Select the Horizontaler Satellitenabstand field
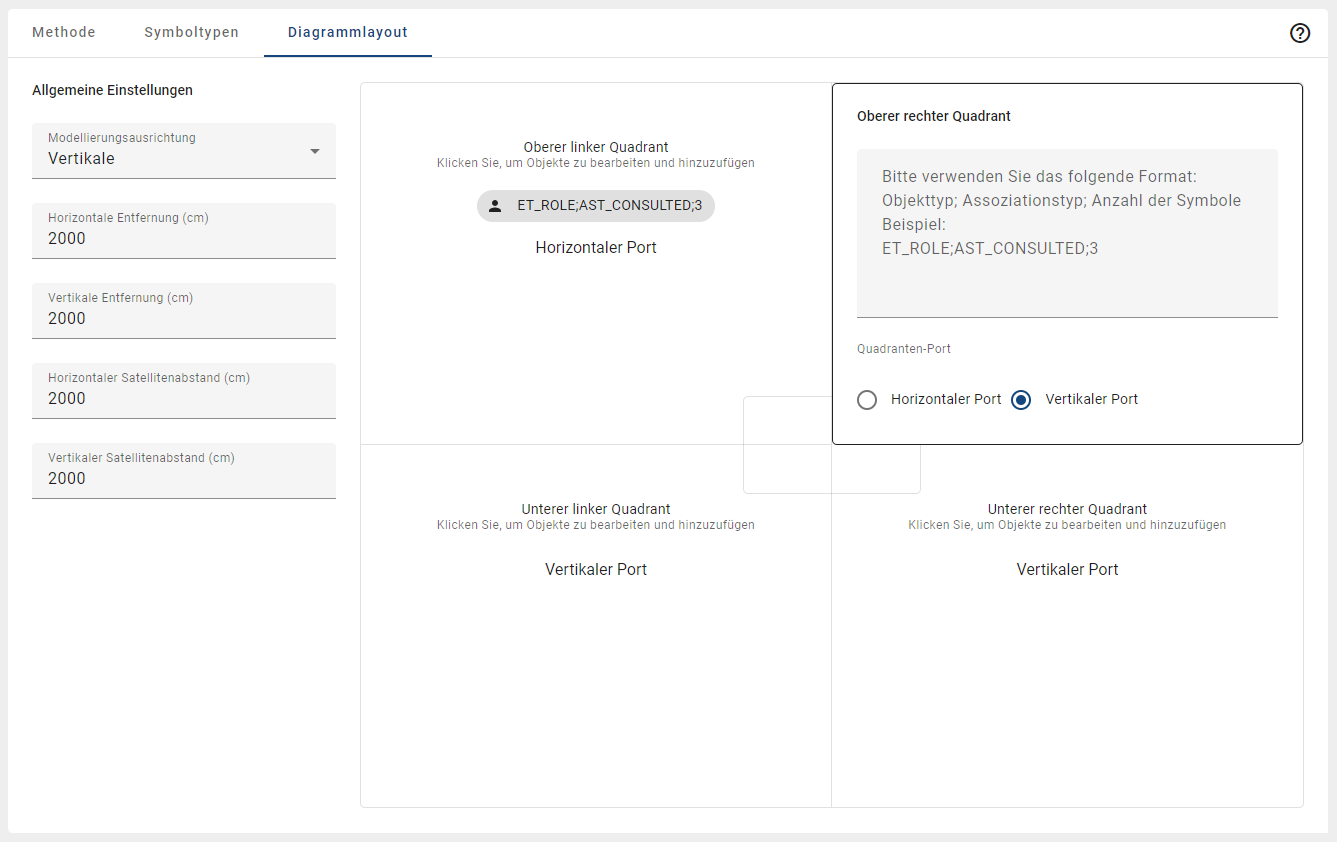The width and height of the screenshot is (1337, 842). 184,391
